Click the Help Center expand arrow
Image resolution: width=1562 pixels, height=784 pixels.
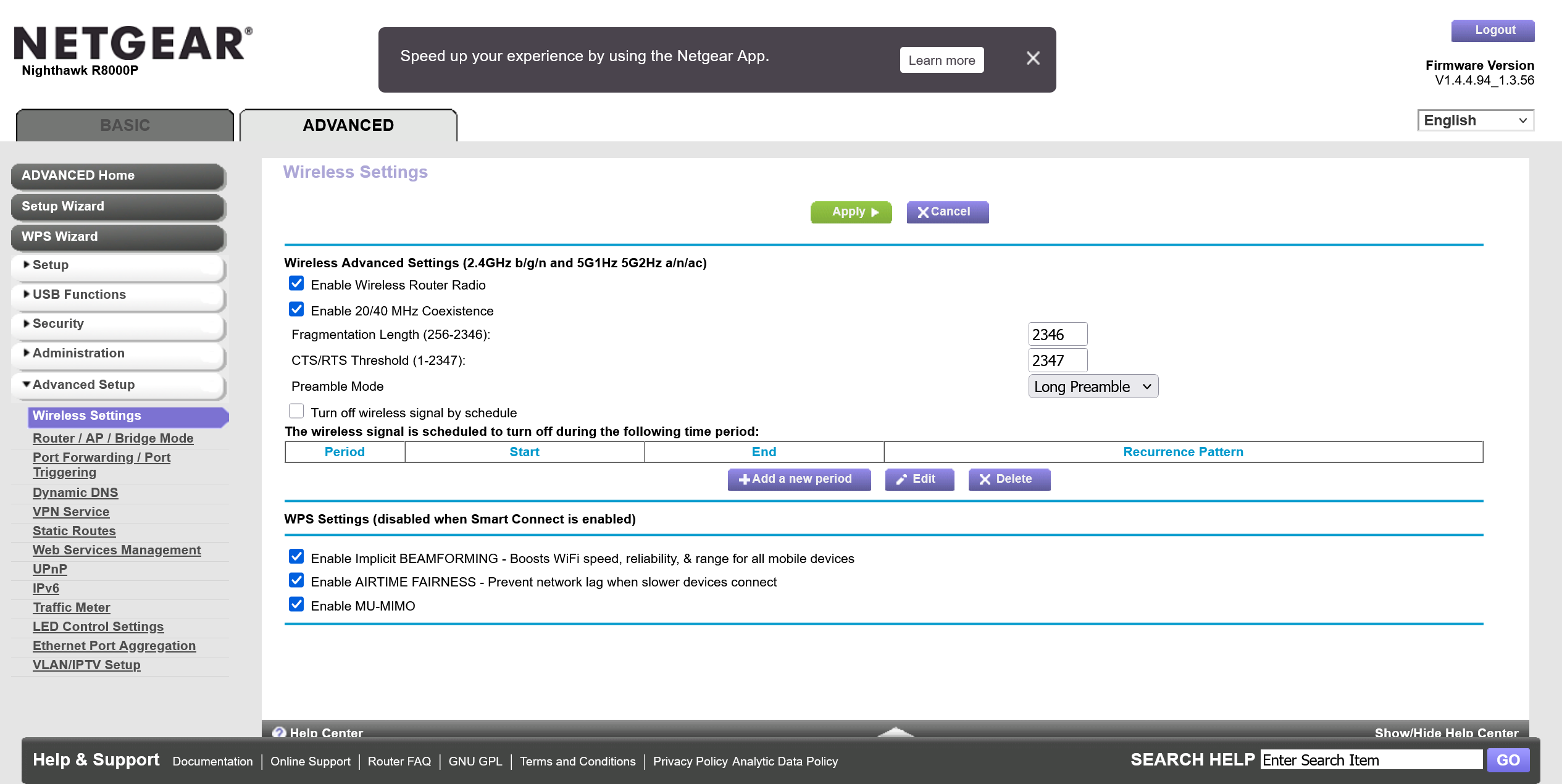[895, 732]
